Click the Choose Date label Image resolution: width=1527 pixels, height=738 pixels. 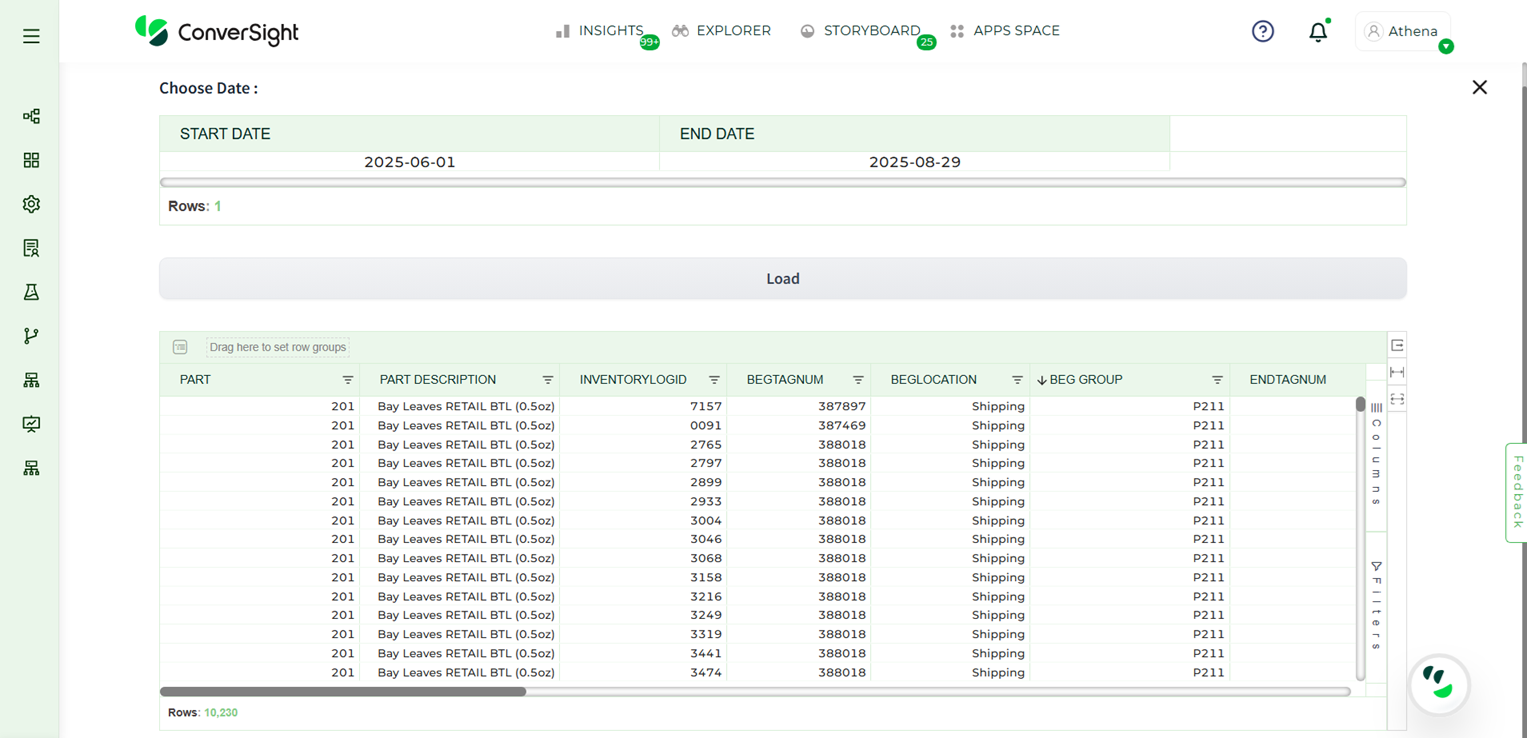tap(208, 88)
